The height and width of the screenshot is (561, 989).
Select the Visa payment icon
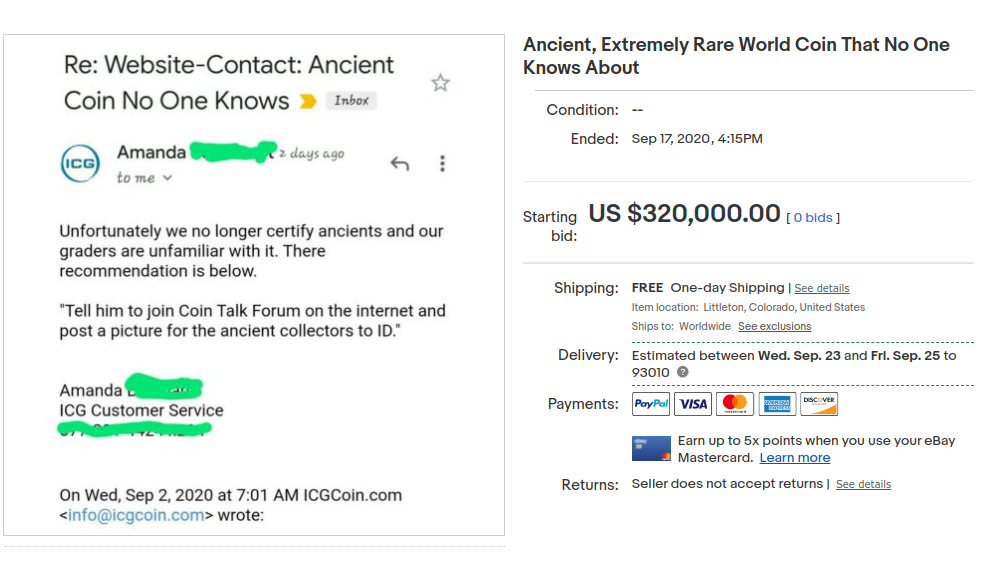point(693,404)
